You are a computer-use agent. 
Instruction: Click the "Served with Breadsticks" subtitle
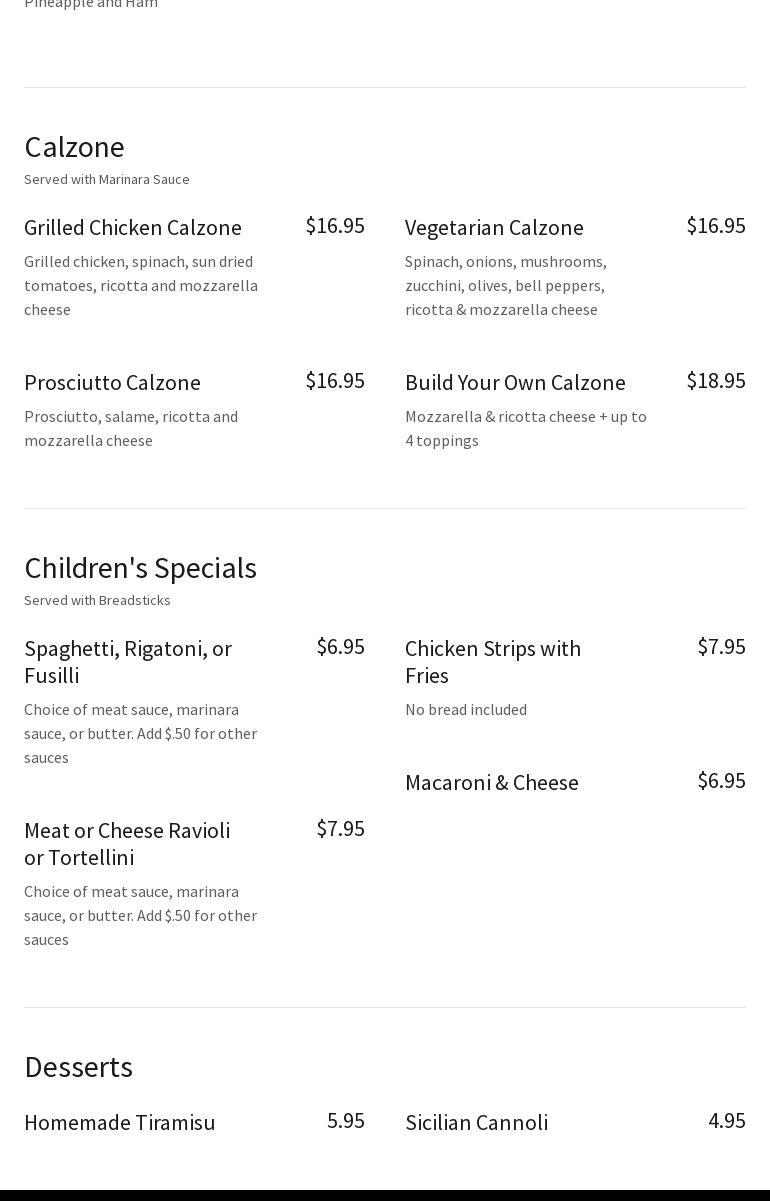pos(97,601)
